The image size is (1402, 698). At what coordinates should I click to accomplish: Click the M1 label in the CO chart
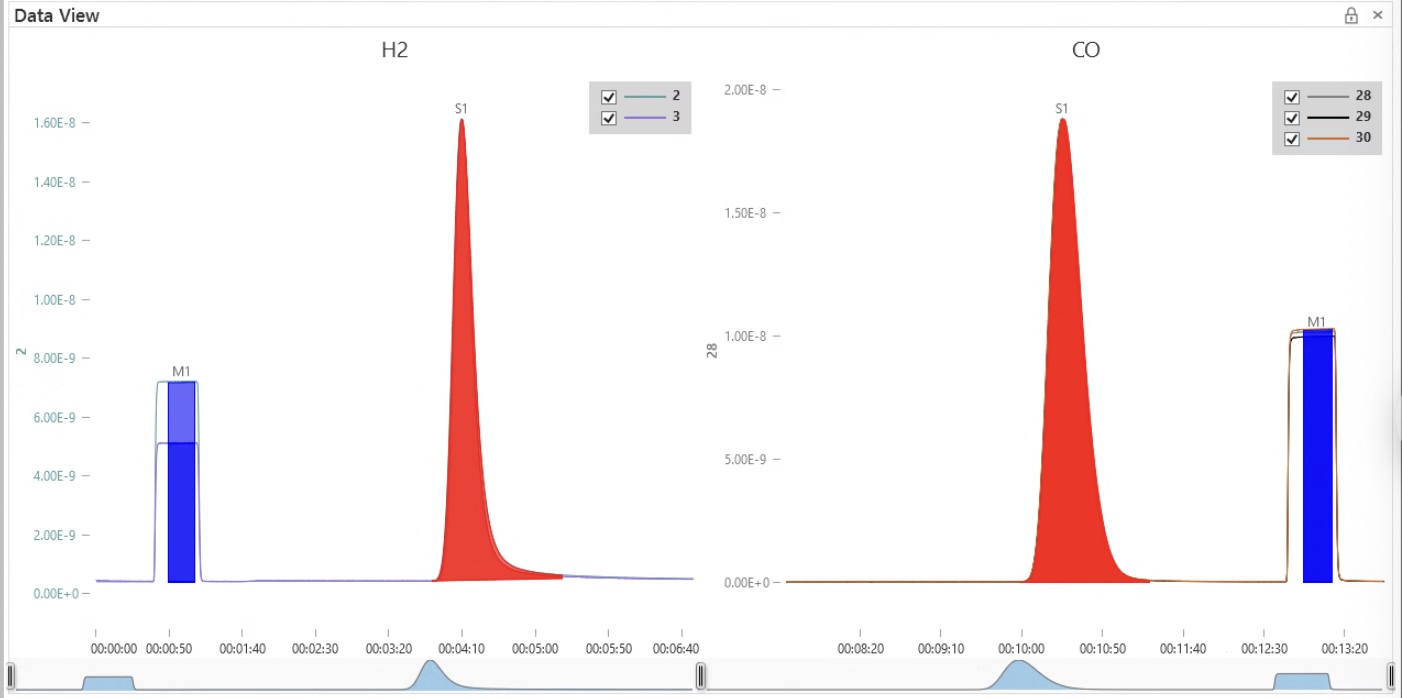[1317, 322]
